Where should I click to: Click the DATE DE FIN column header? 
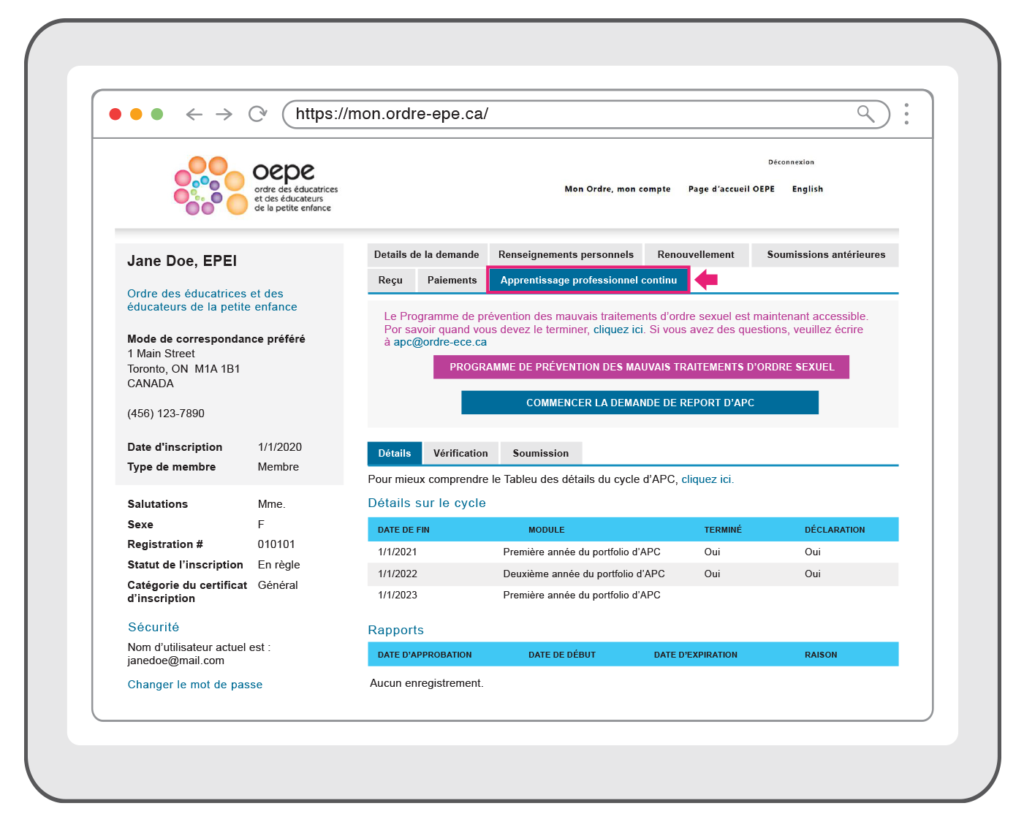point(404,530)
